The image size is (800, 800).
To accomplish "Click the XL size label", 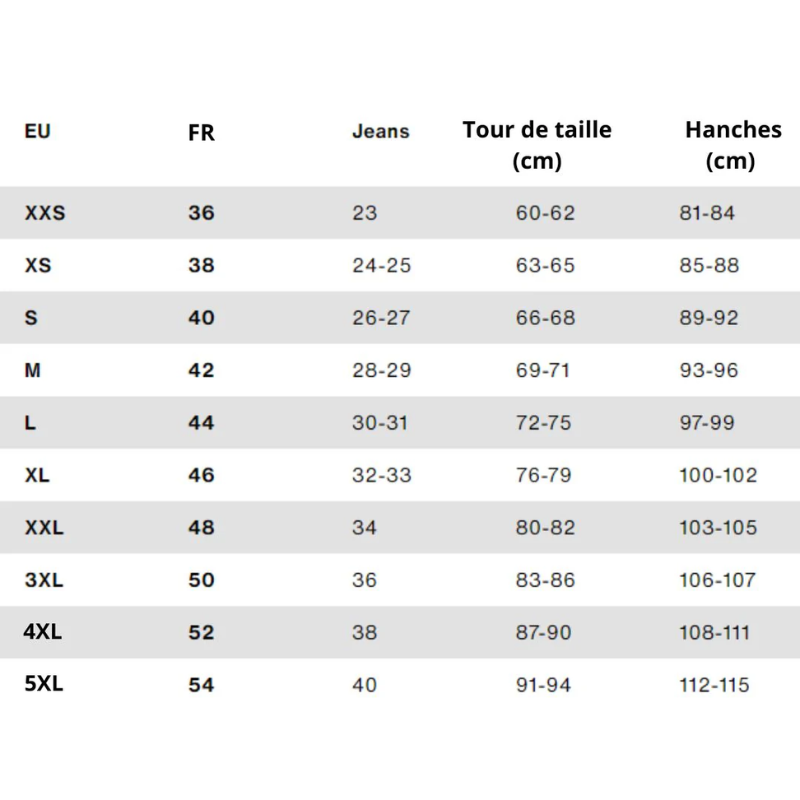I will point(37,475).
